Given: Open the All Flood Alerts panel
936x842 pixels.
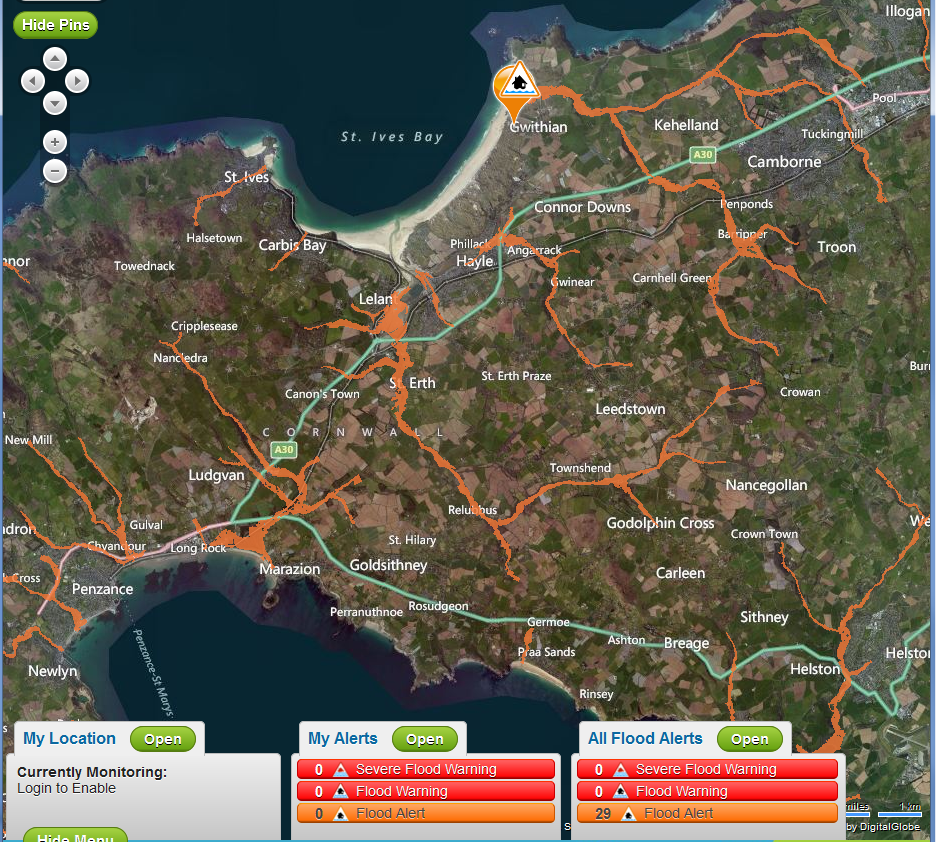Looking at the screenshot, I should [x=749, y=739].
